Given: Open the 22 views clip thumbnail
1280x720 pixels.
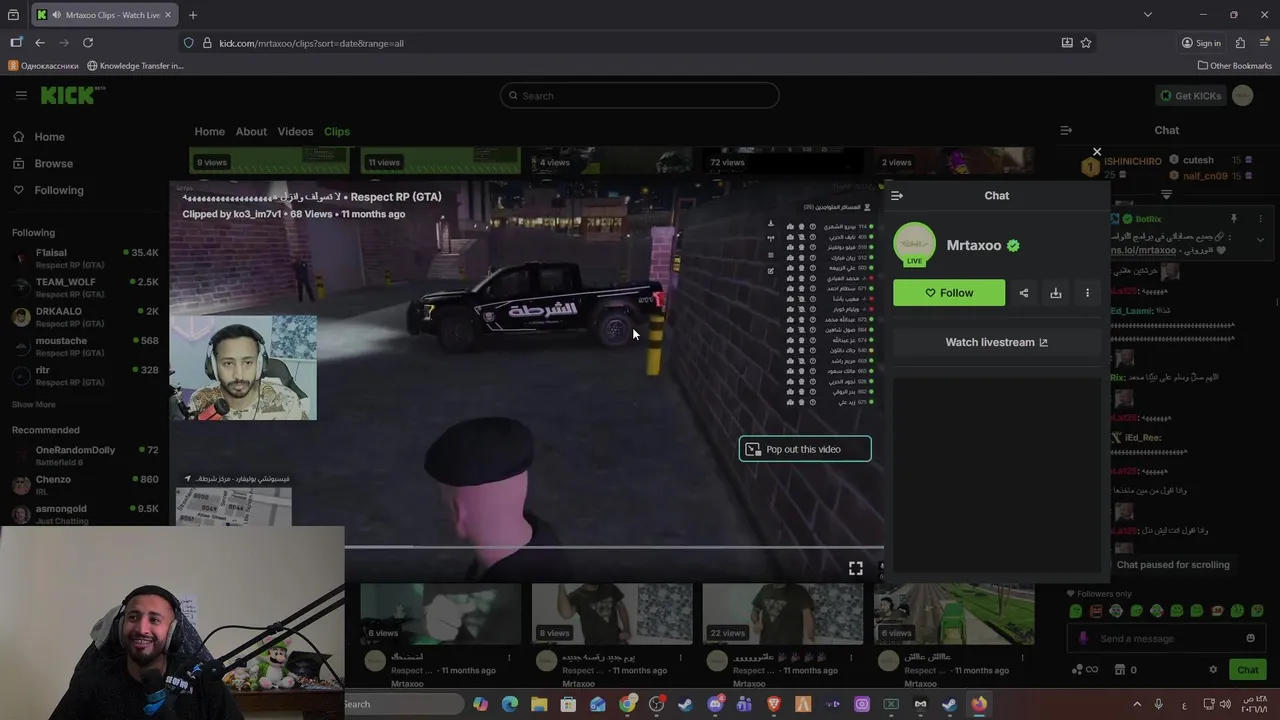Looking at the screenshot, I should 783,613.
